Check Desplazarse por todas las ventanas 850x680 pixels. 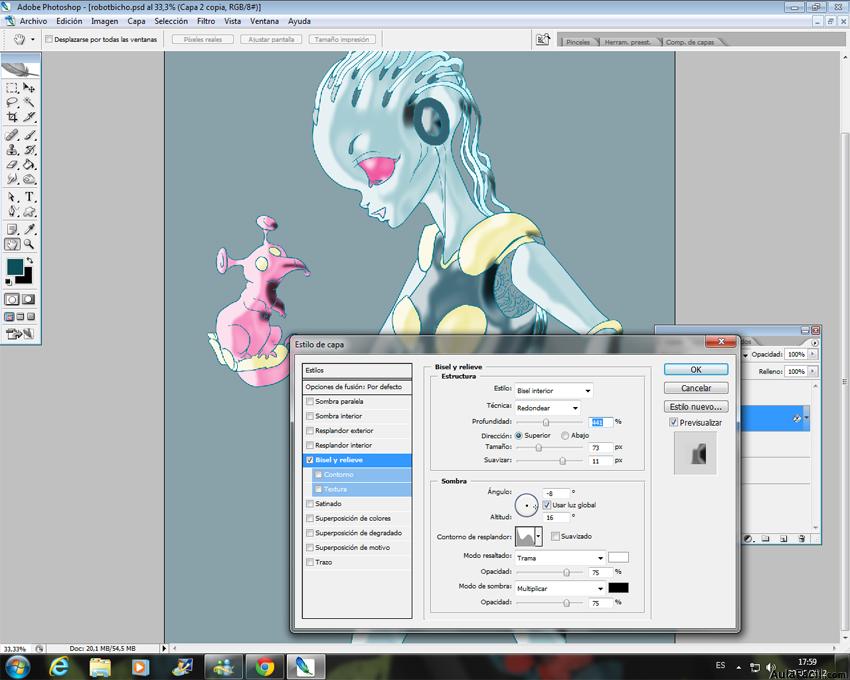(49, 40)
